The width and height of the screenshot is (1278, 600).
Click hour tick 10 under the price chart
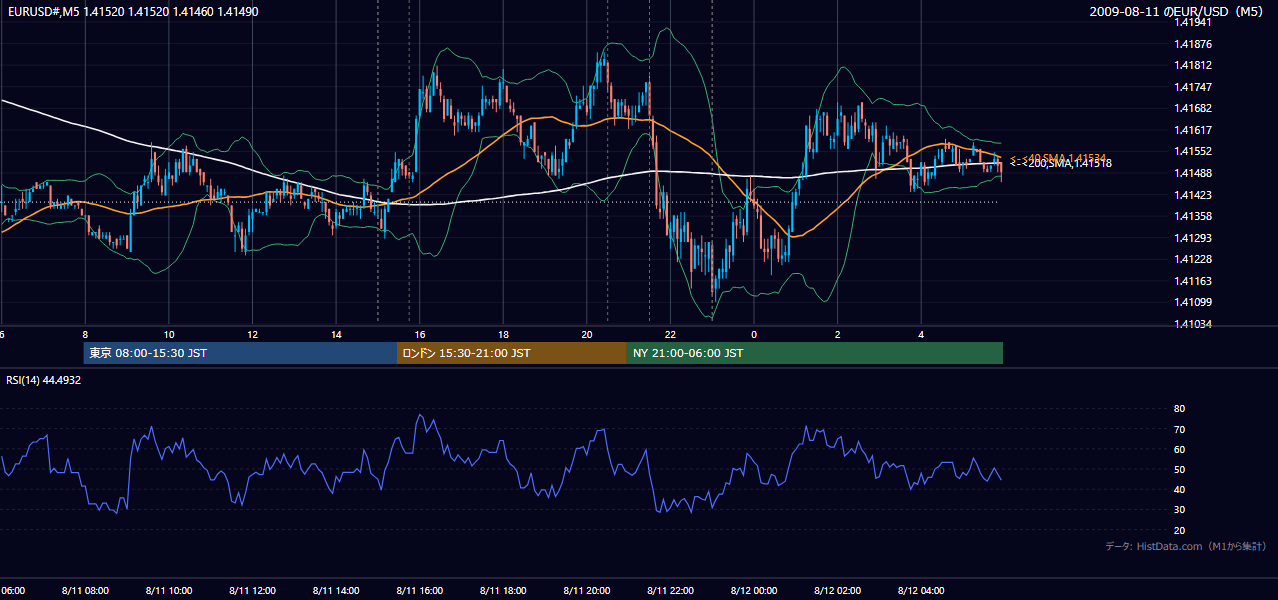click(169, 334)
